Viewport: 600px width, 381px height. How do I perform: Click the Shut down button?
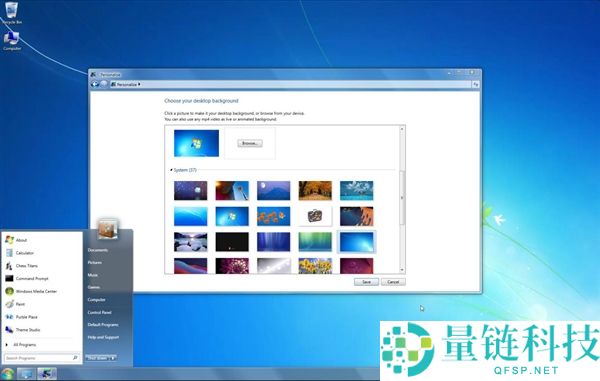click(x=97, y=358)
